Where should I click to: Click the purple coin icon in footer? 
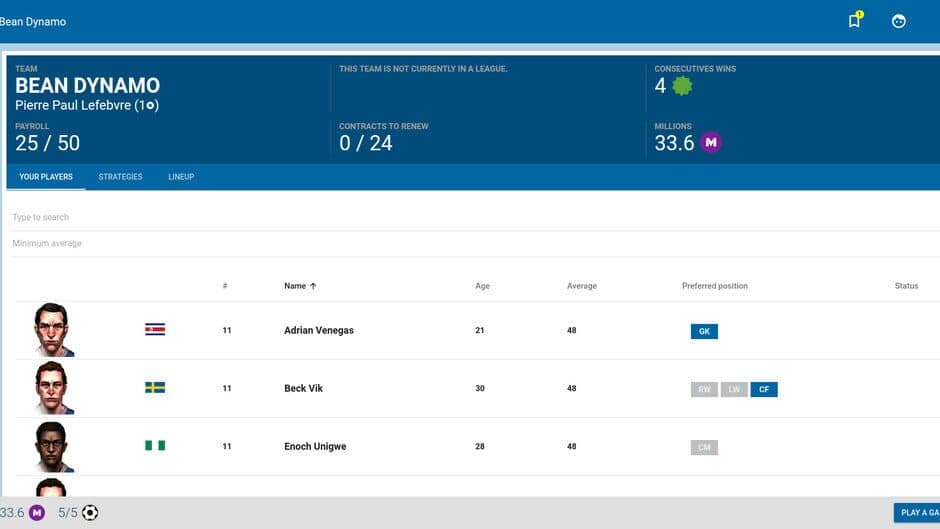[x=37, y=513]
